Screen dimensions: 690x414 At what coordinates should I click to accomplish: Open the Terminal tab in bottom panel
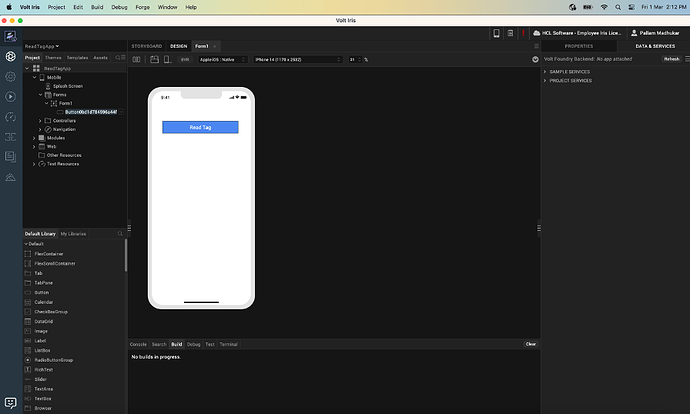pos(228,344)
